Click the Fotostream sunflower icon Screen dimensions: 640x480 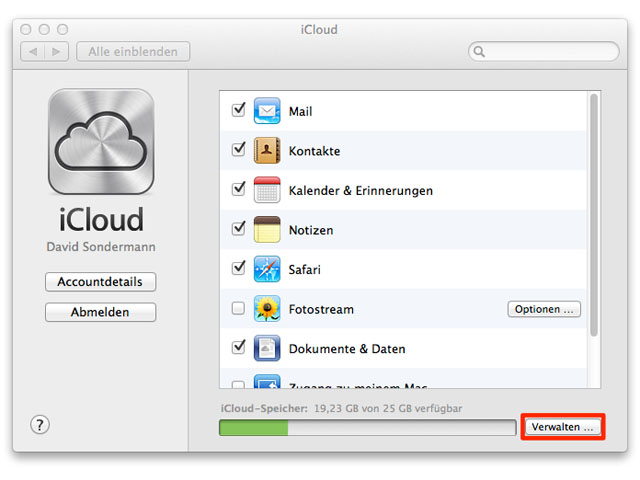click(x=267, y=309)
